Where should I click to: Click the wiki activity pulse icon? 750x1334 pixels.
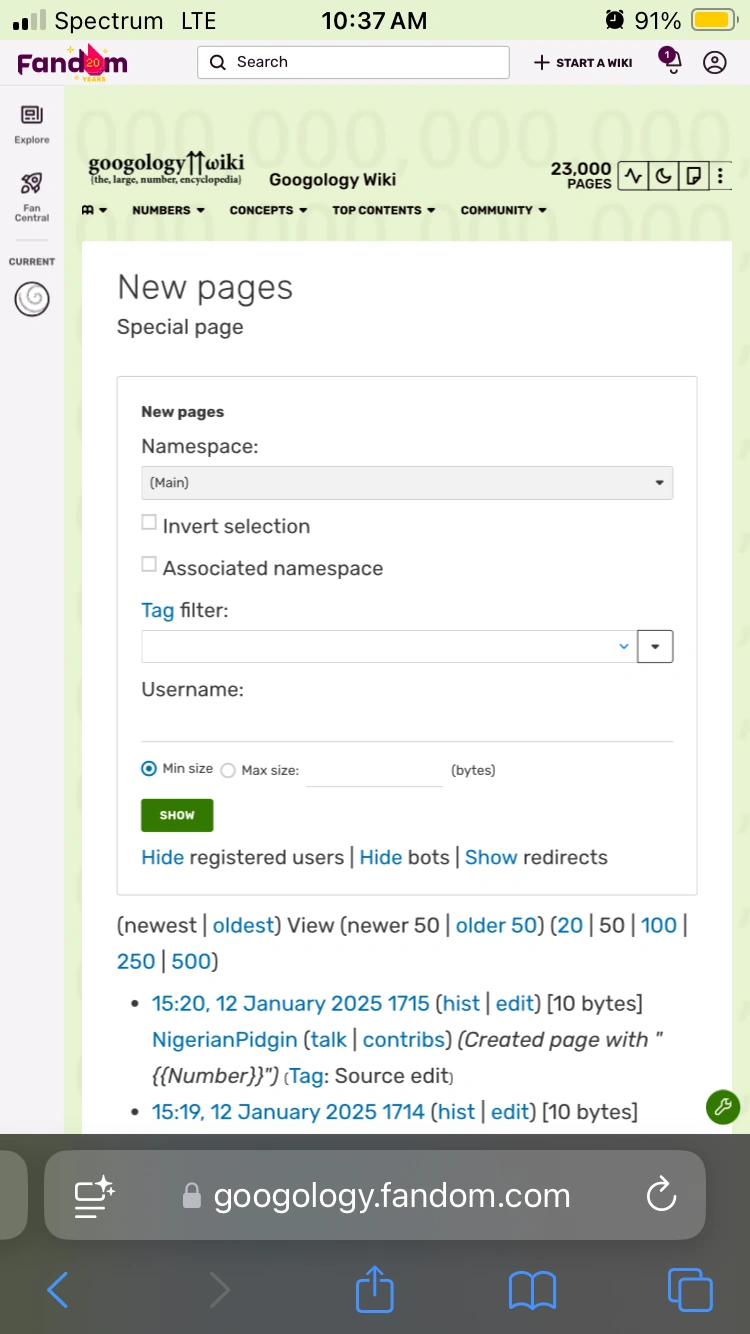[x=633, y=176]
